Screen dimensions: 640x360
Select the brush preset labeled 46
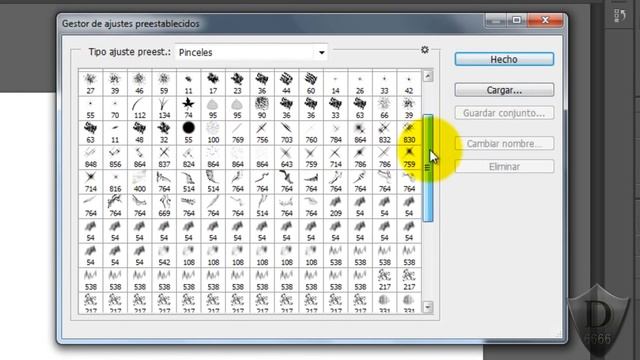click(x=140, y=84)
